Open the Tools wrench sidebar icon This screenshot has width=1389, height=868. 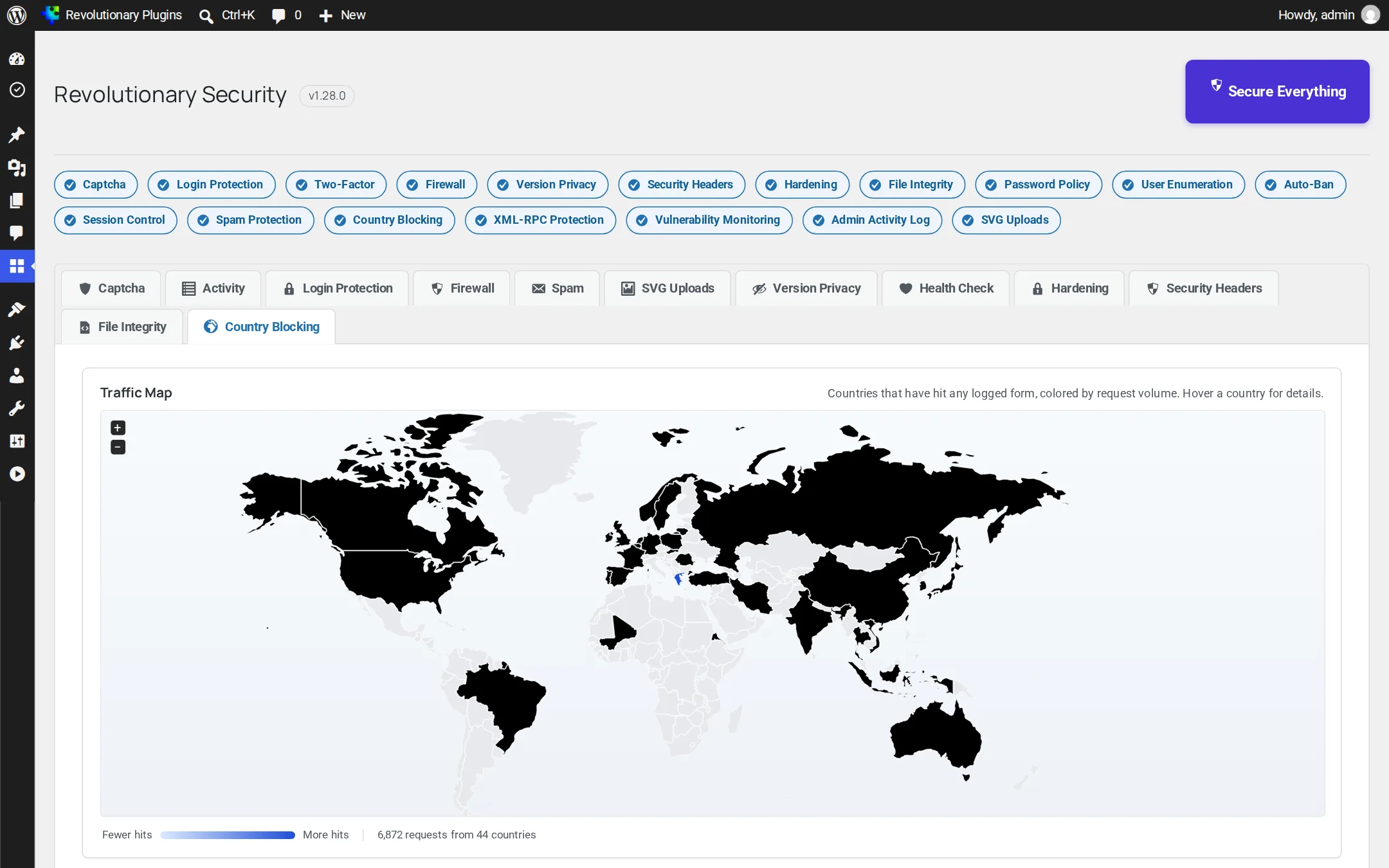17,408
